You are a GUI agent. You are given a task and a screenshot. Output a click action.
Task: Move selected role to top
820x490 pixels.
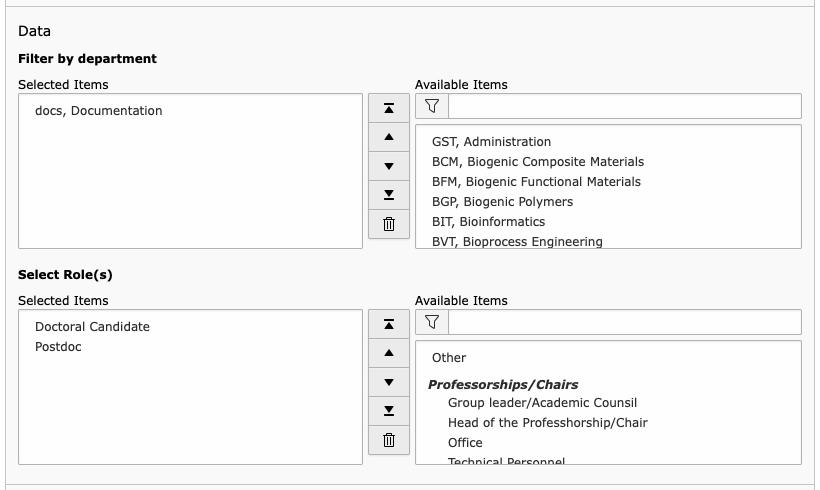tap(389, 324)
